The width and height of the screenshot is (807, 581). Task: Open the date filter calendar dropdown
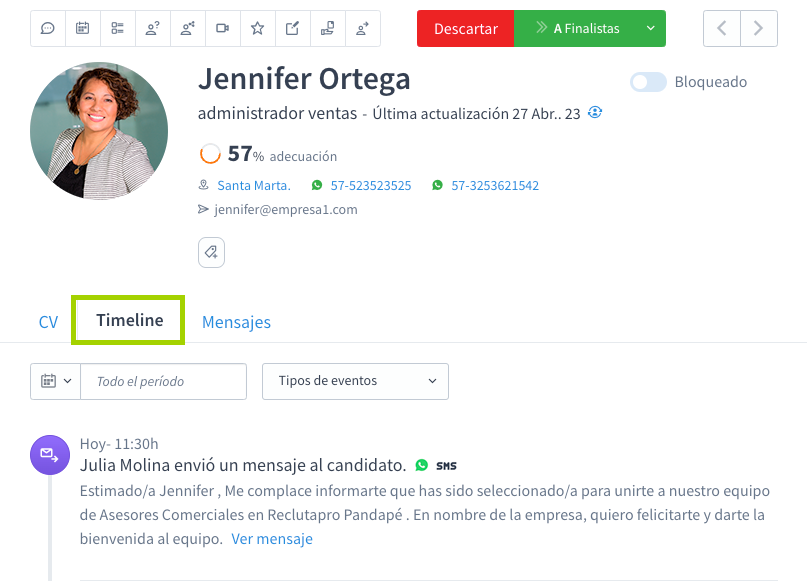pyautogui.click(x=55, y=381)
